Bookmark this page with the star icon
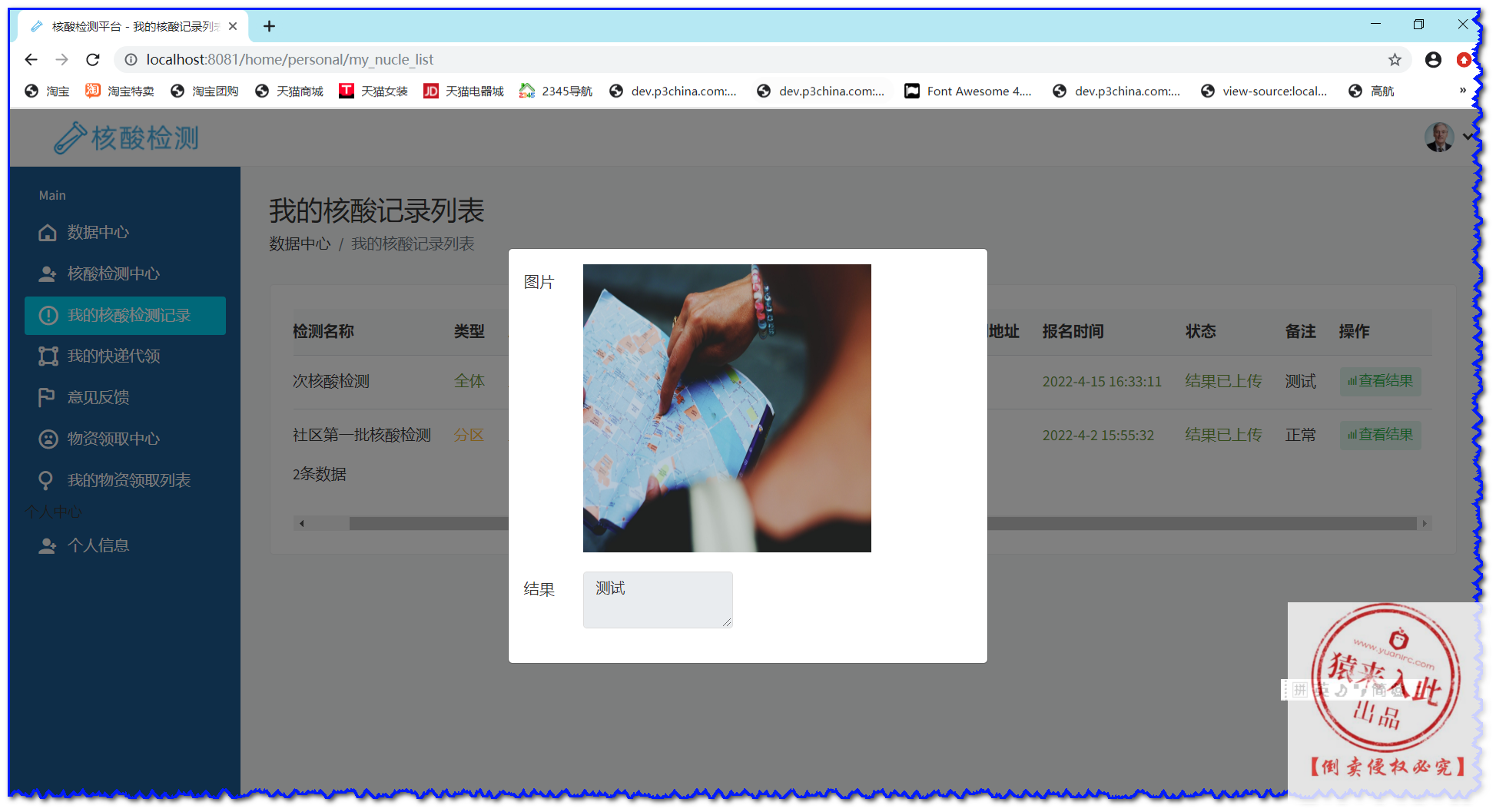The image size is (1496, 812). click(1395, 59)
